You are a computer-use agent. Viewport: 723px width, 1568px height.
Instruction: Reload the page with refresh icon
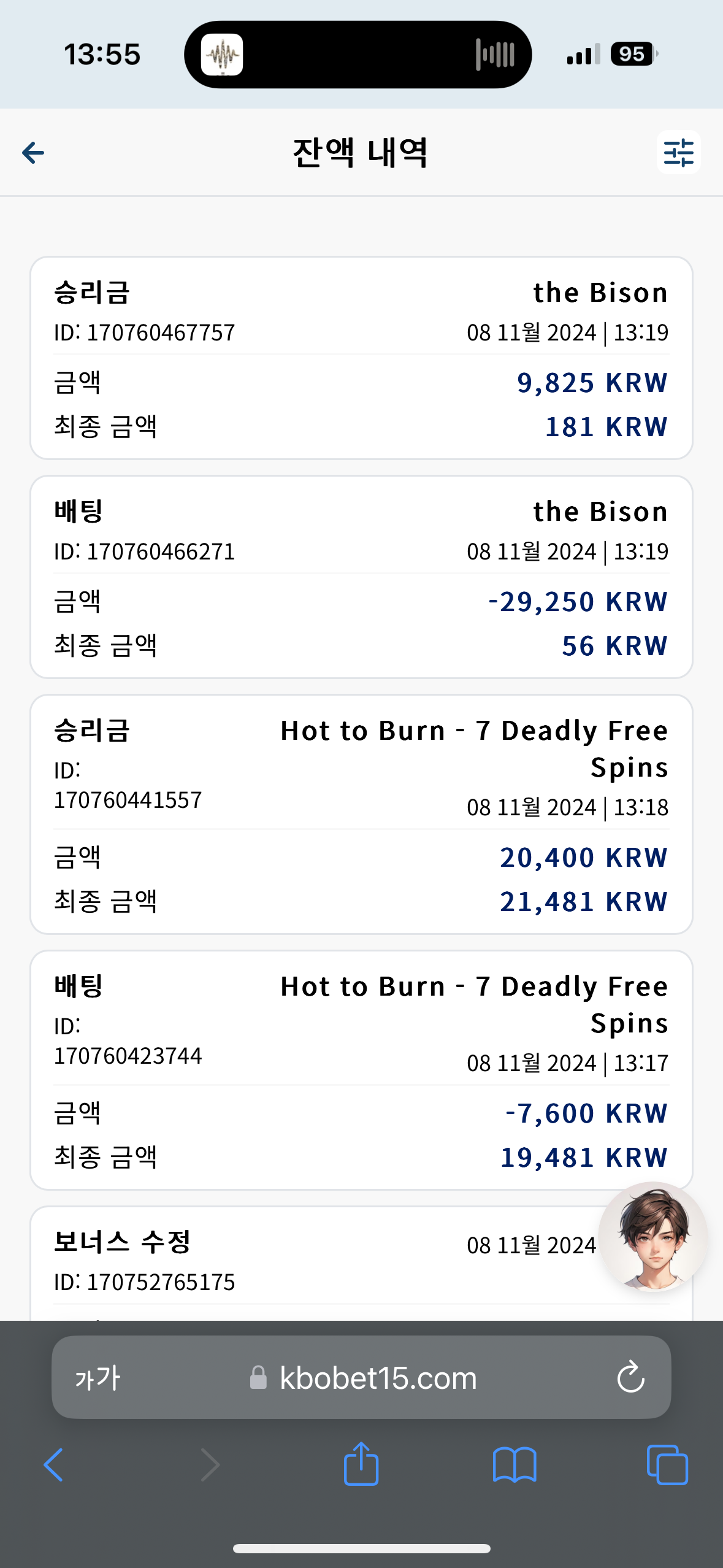pos(630,1378)
